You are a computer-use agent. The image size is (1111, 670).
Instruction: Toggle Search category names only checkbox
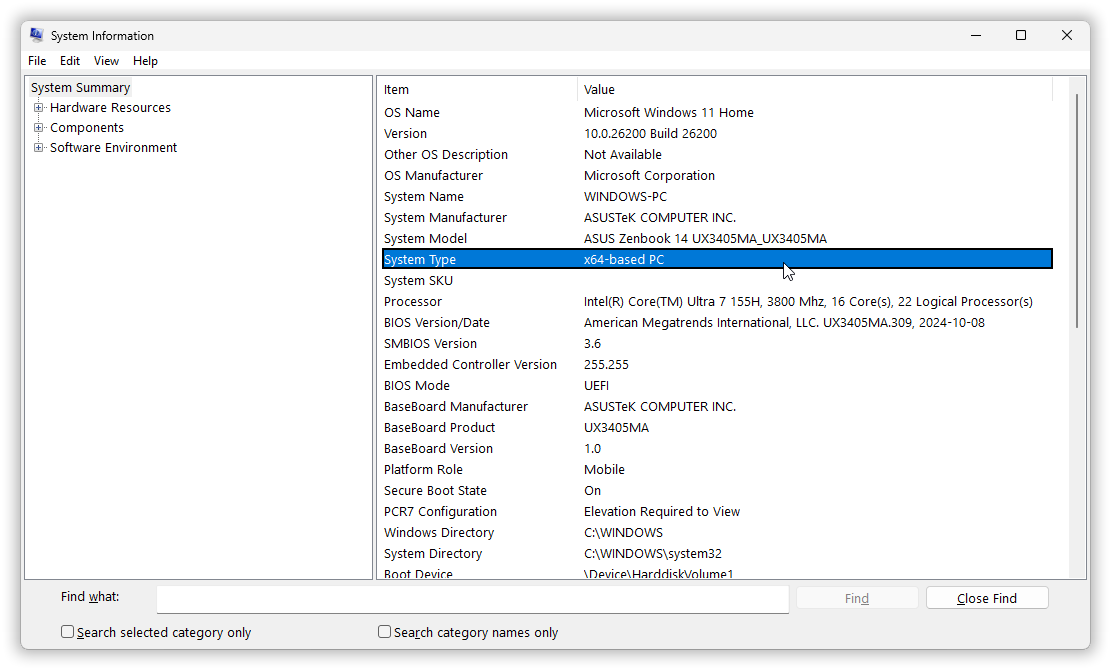[385, 632]
